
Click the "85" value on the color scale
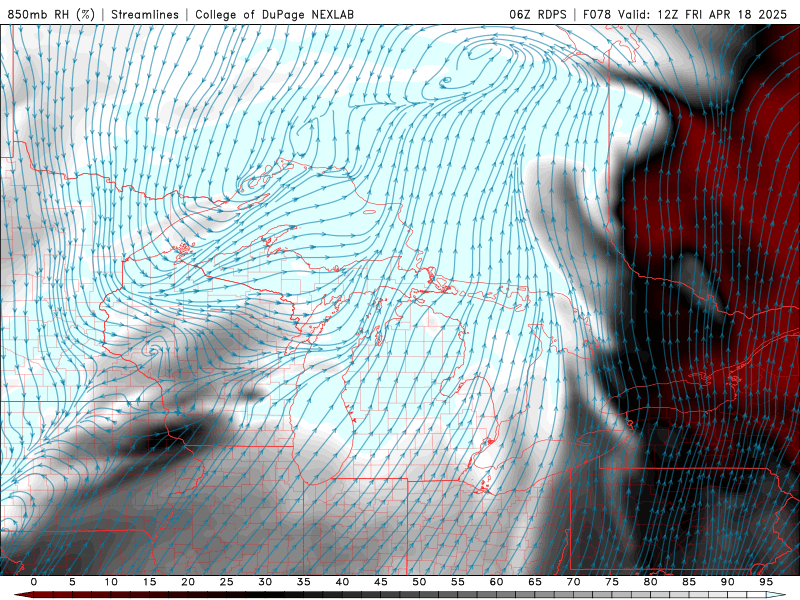[689, 582]
